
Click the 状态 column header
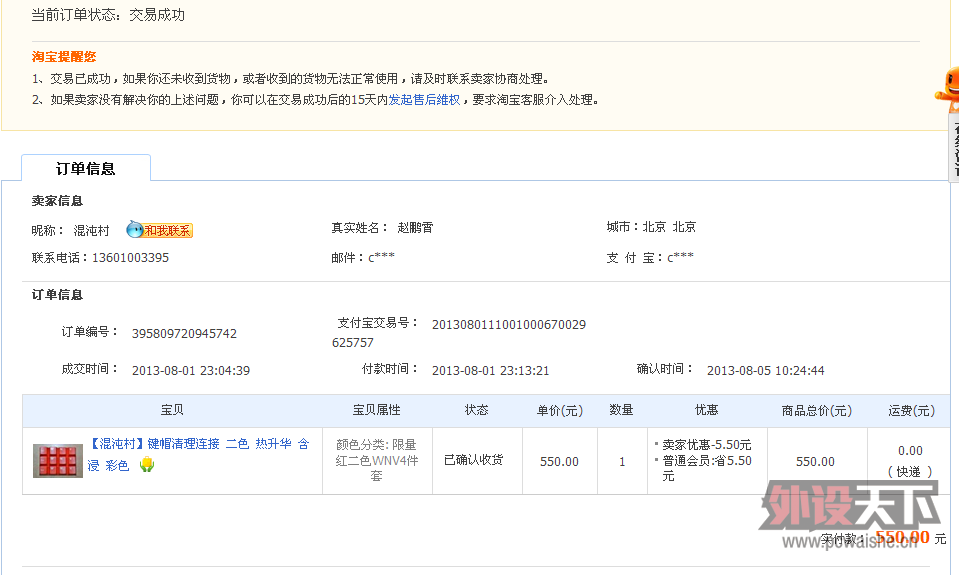point(476,411)
